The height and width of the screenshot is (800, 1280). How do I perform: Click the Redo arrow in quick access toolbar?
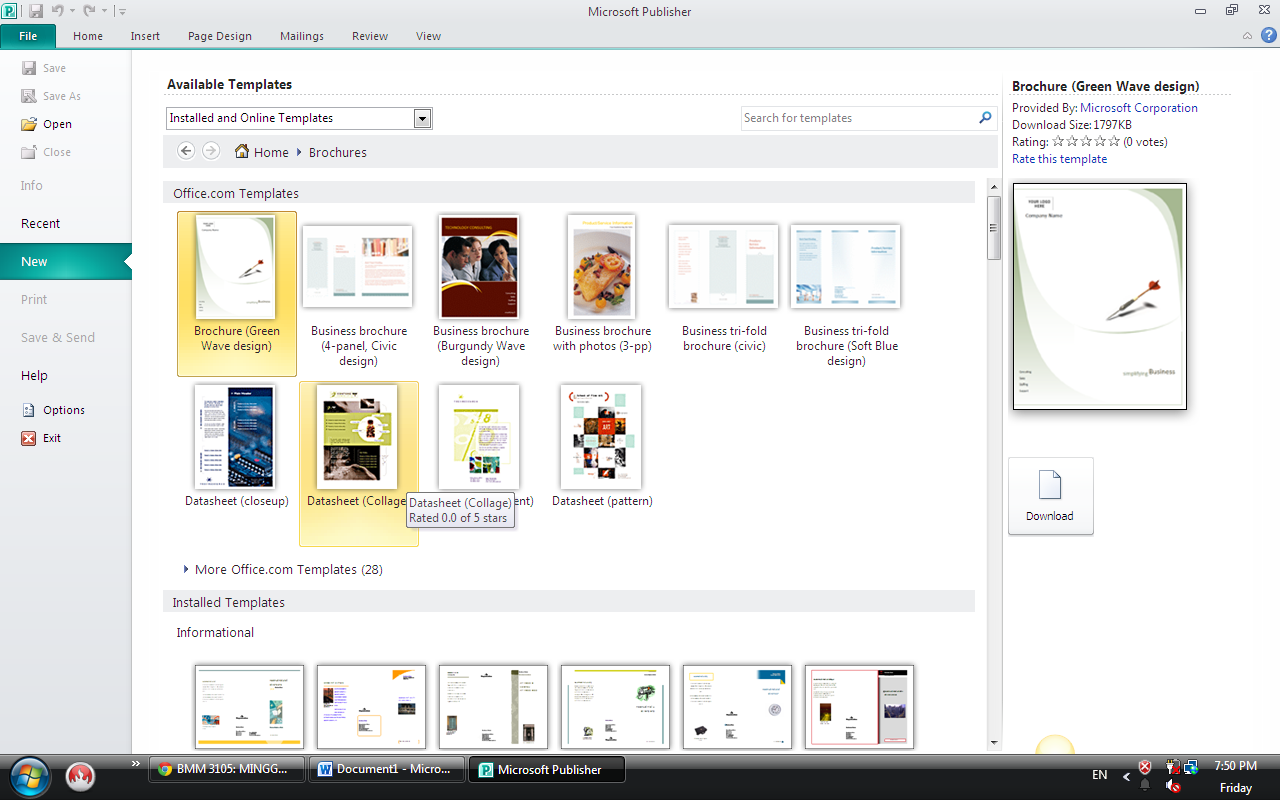[x=89, y=11]
